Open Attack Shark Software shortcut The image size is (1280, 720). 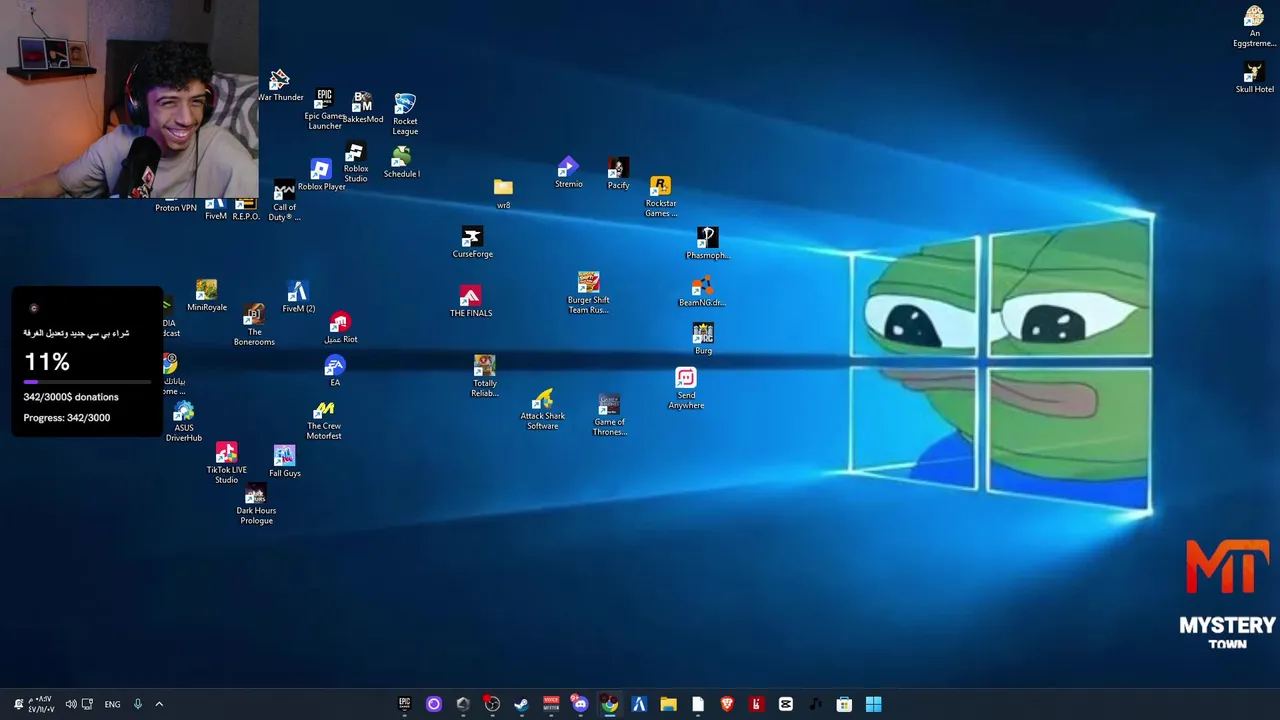[542, 410]
